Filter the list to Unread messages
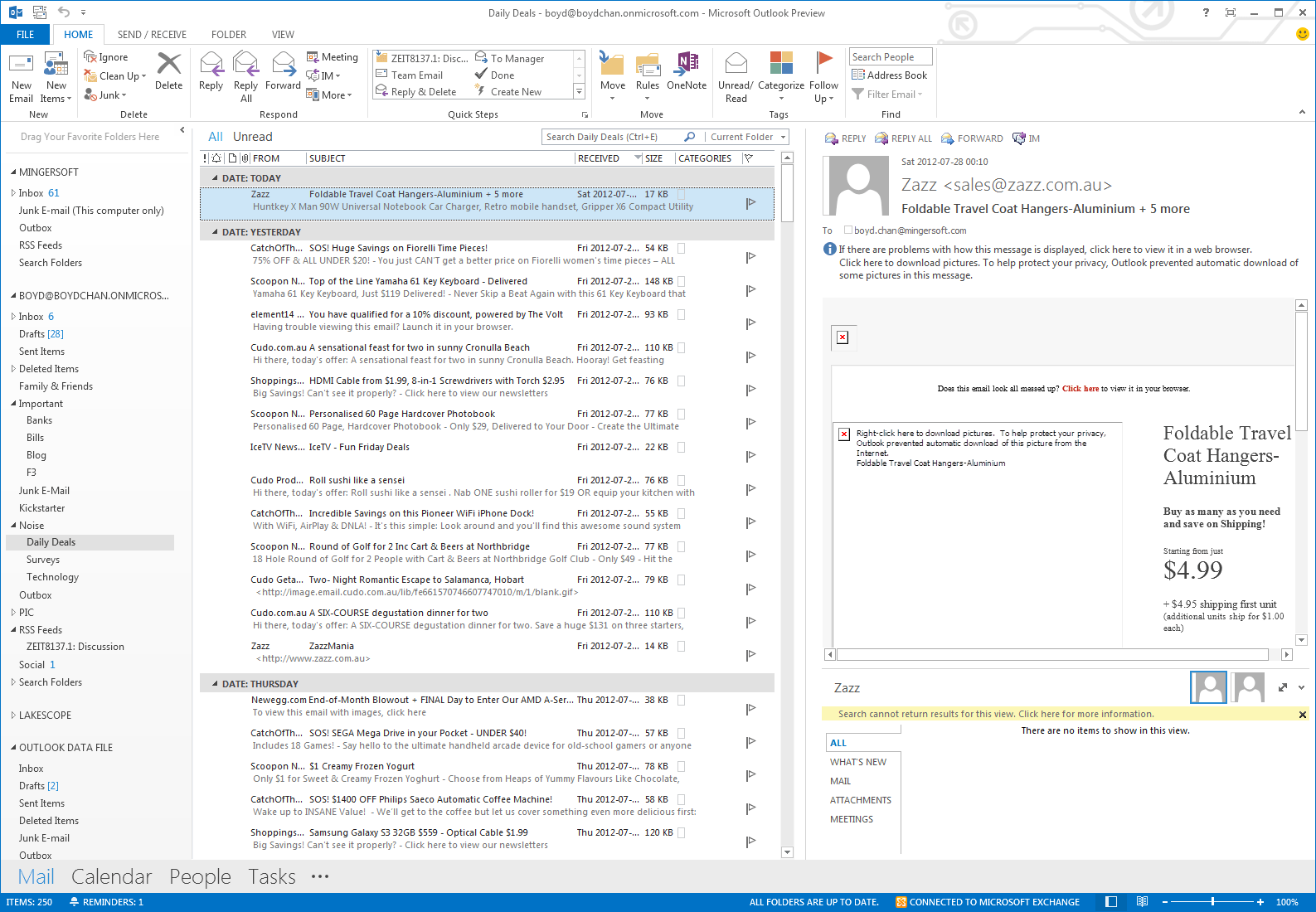Image resolution: width=1316 pixels, height=912 pixels. (253, 137)
